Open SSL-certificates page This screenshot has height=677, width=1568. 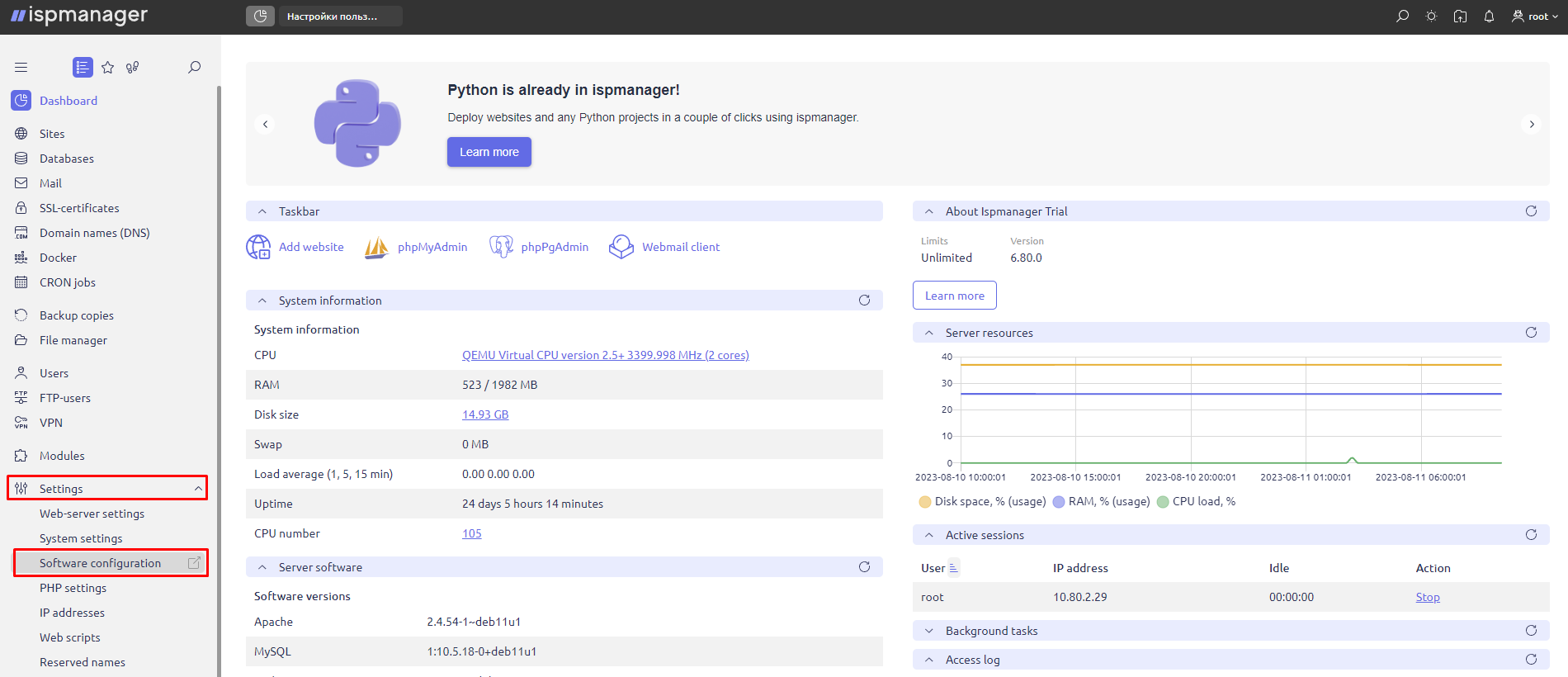[x=79, y=208]
